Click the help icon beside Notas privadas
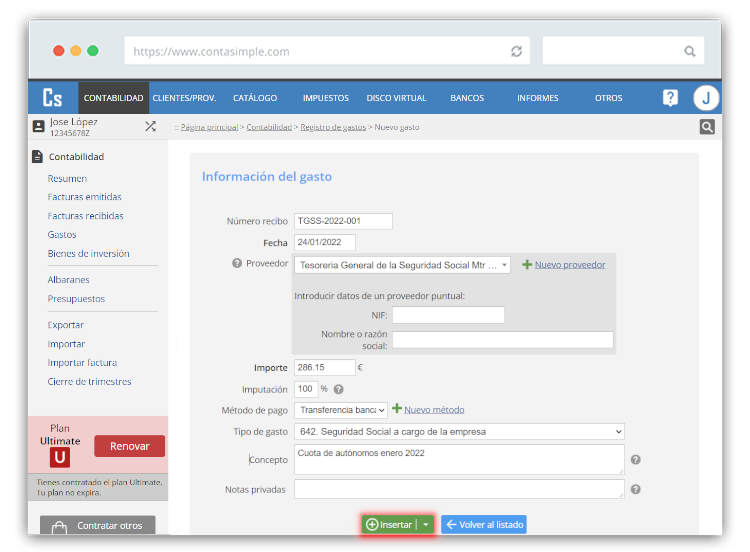This screenshot has width=750, height=552. point(635,489)
